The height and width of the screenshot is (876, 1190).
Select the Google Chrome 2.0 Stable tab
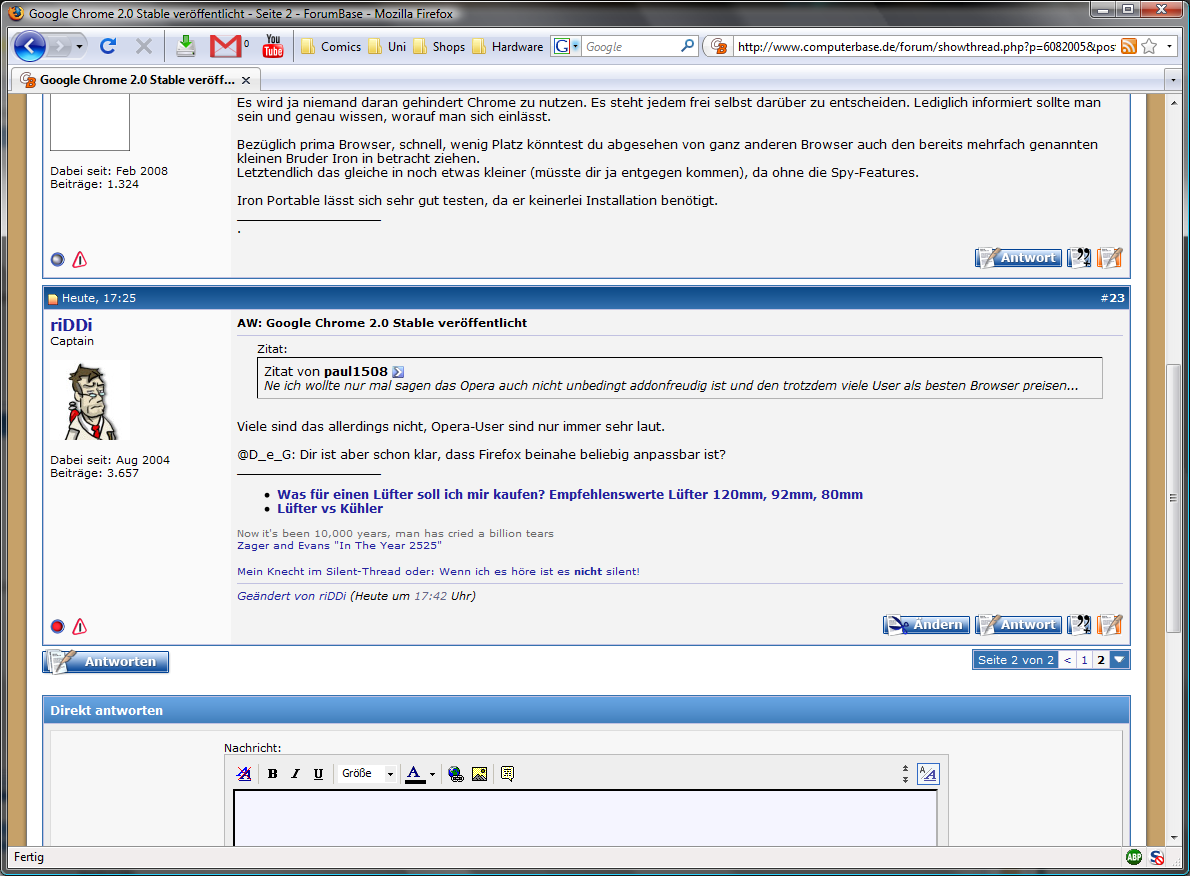click(135, 80)
